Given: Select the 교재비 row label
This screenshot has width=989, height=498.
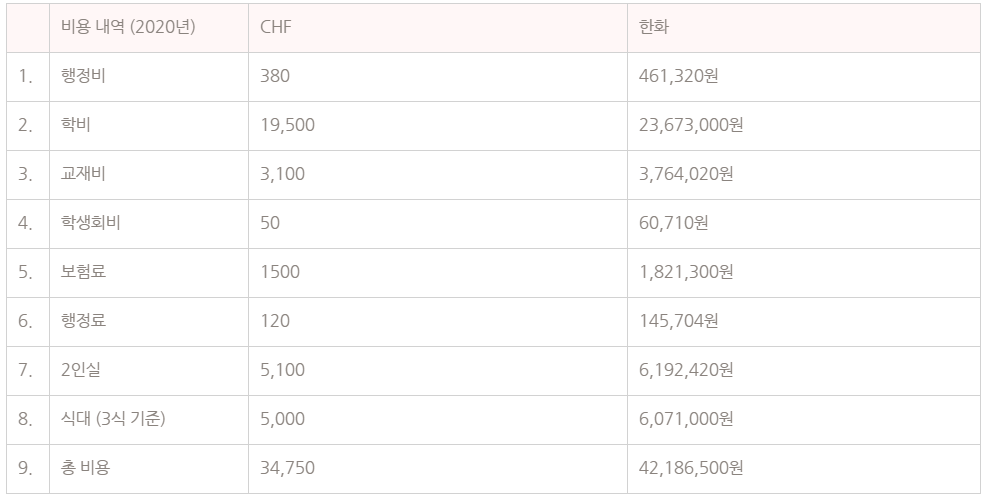Looking at the screenshot, I should [x=83, y=173].
